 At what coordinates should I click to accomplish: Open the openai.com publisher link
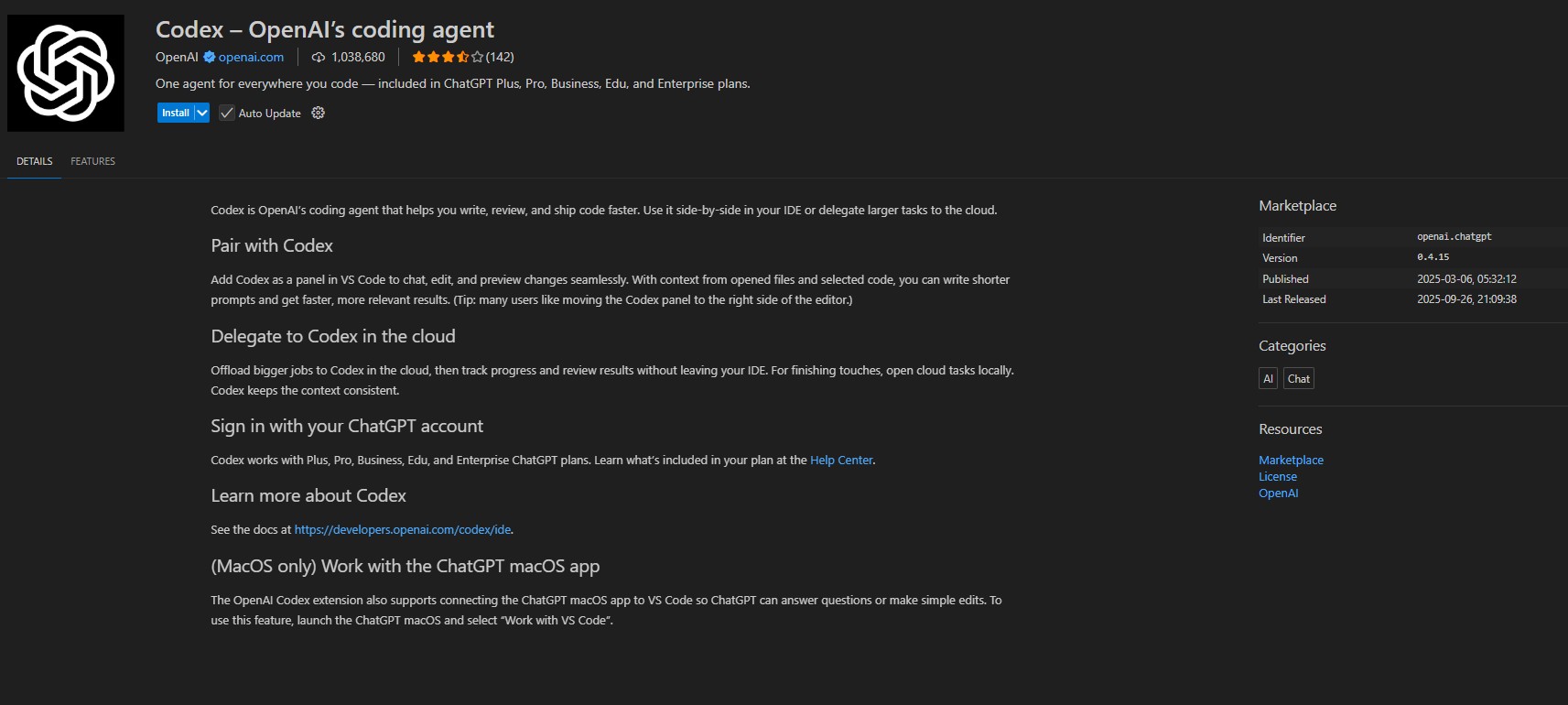coord(251,57)
